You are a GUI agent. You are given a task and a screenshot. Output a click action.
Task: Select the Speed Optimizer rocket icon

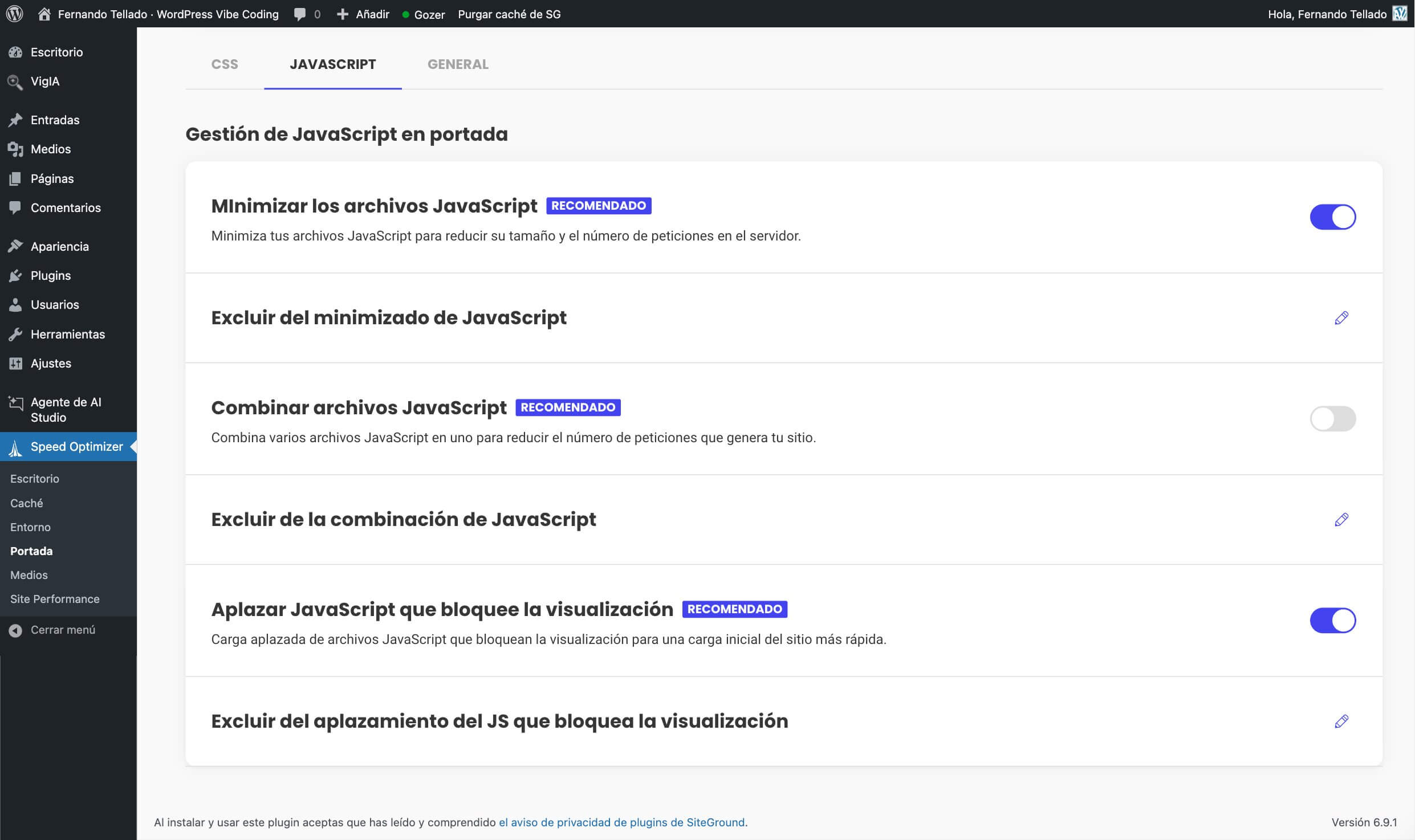coord(15,447)
